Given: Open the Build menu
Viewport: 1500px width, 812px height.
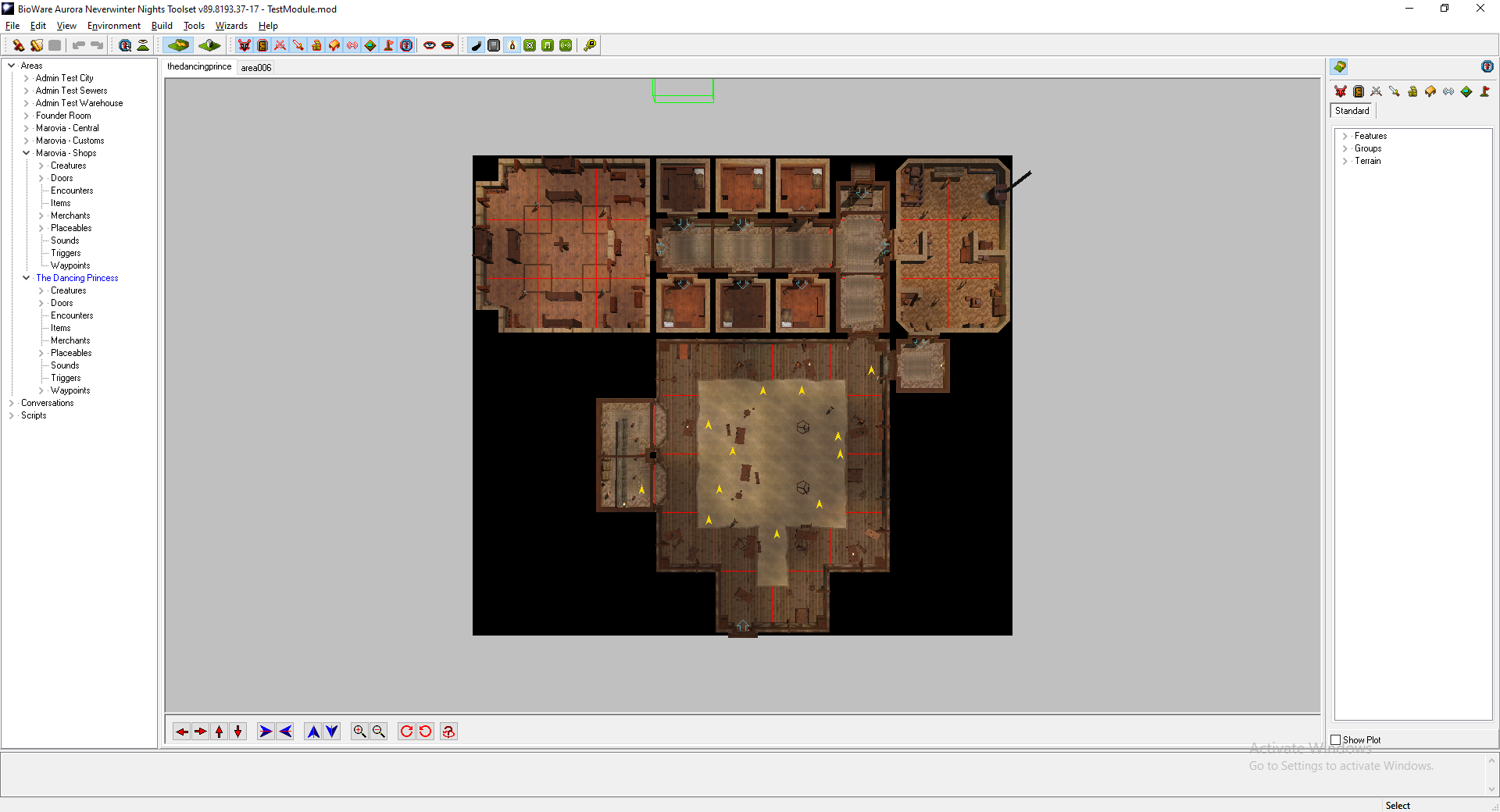Looking at the screenshot, I should point(162,26).
